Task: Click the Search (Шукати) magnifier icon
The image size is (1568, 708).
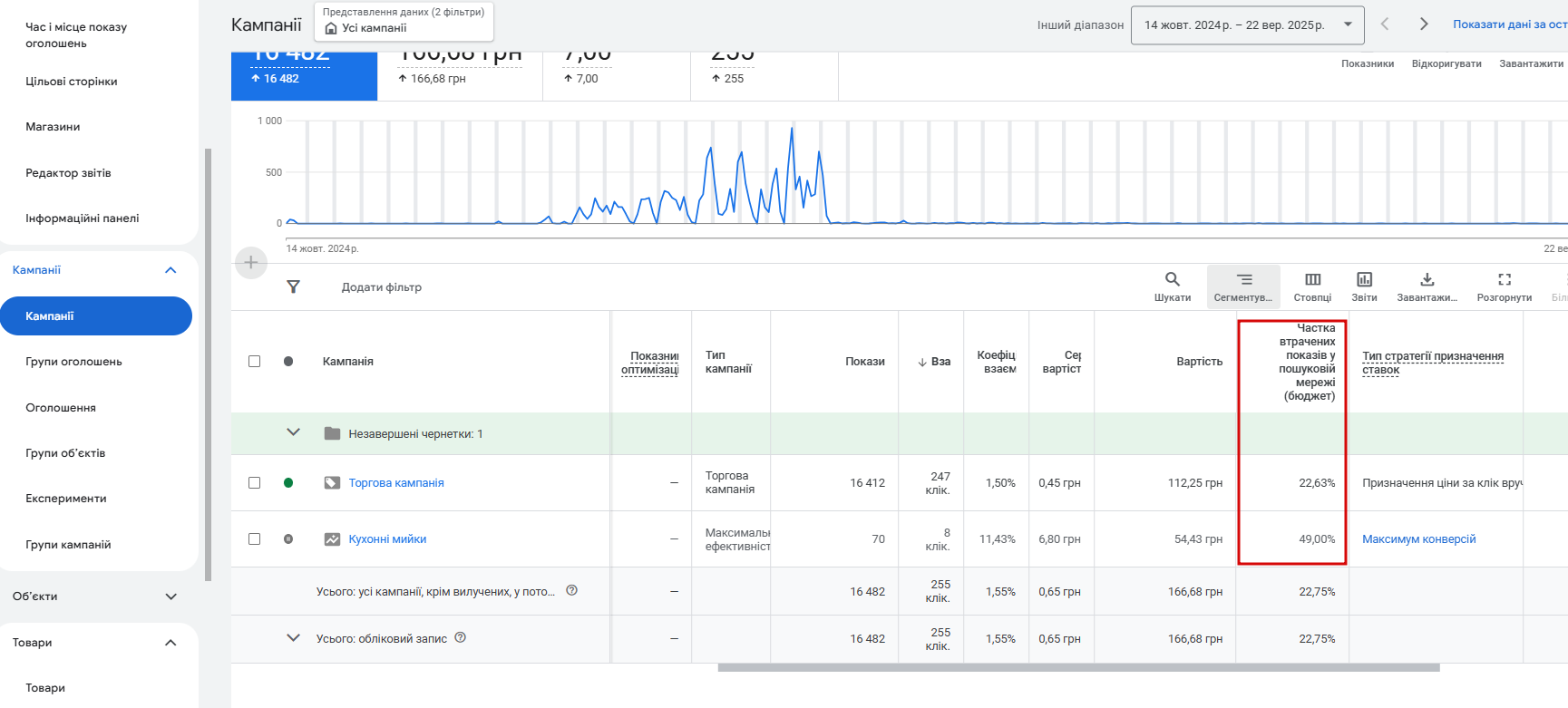Action: (1172, 279)
